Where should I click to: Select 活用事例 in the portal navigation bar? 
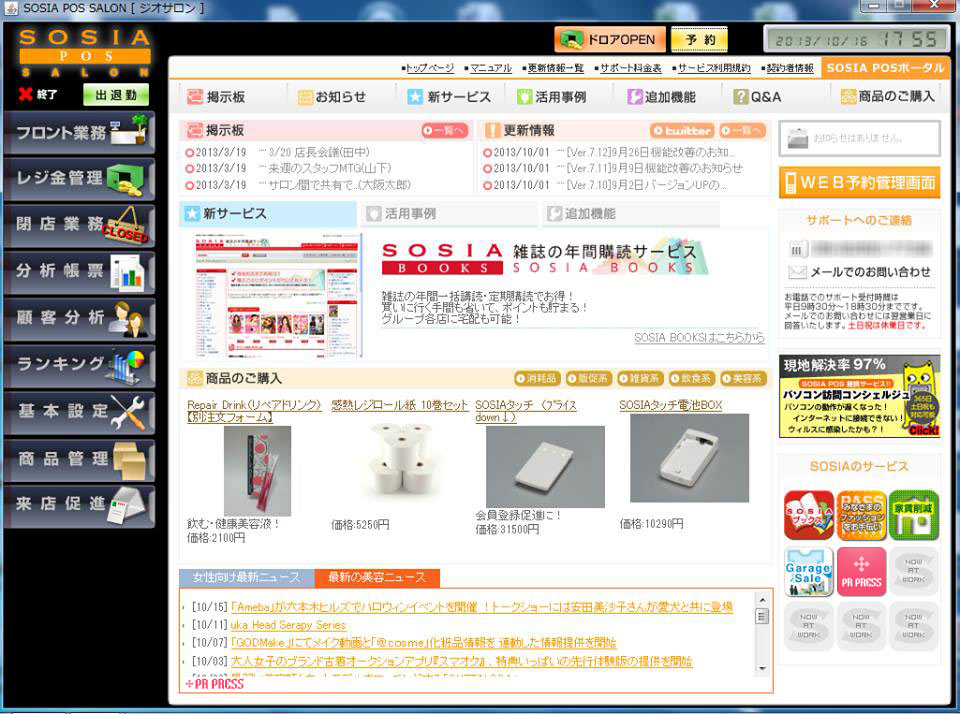[551, 97]
